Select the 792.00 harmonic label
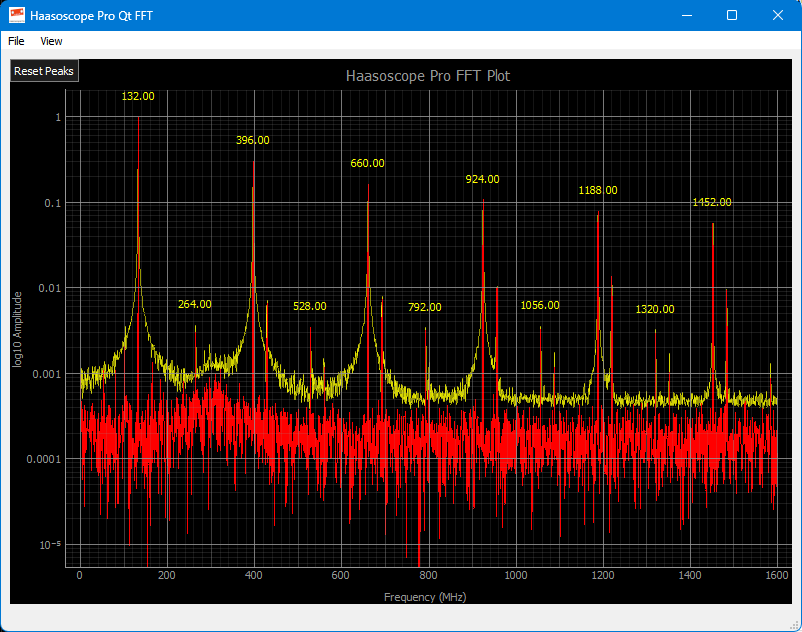This screenshot has height=632, width=802. pyautogui.click(x=424, y=308)
